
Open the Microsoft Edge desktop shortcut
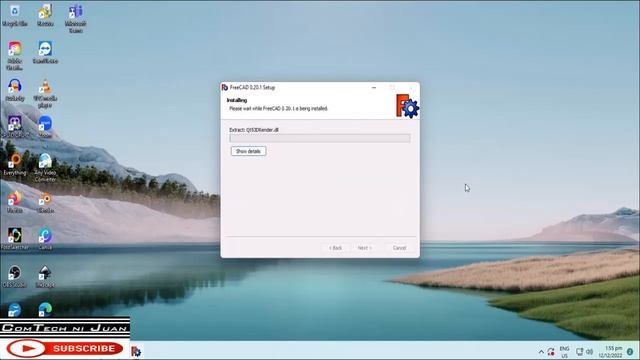(x=45, y=310)
